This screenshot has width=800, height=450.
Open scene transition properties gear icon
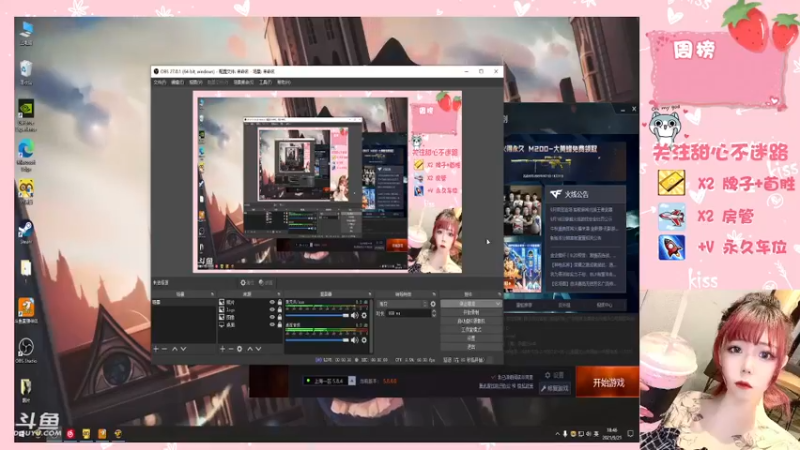tap(433, 304)
